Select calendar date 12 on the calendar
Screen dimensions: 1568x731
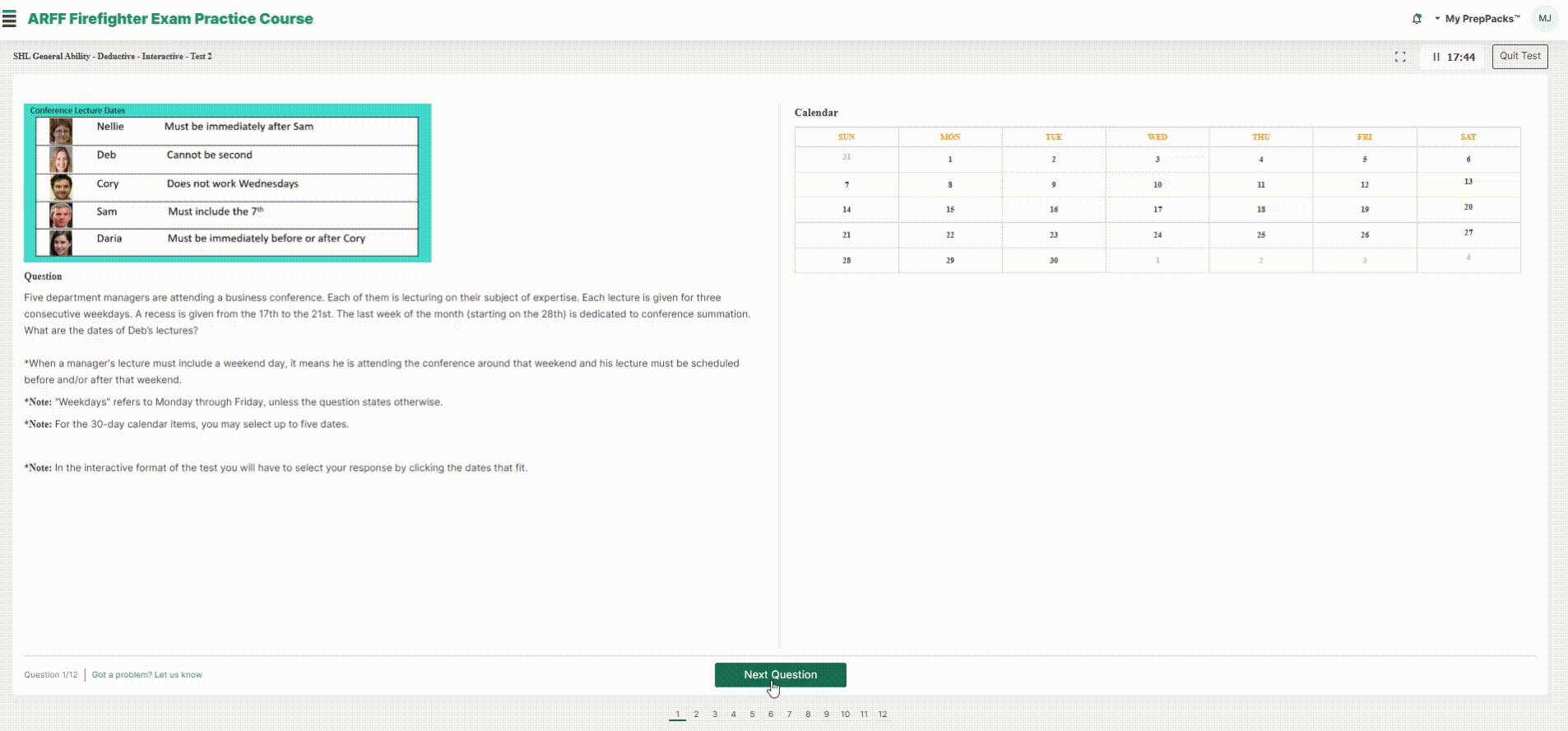tap(1365, 185)
